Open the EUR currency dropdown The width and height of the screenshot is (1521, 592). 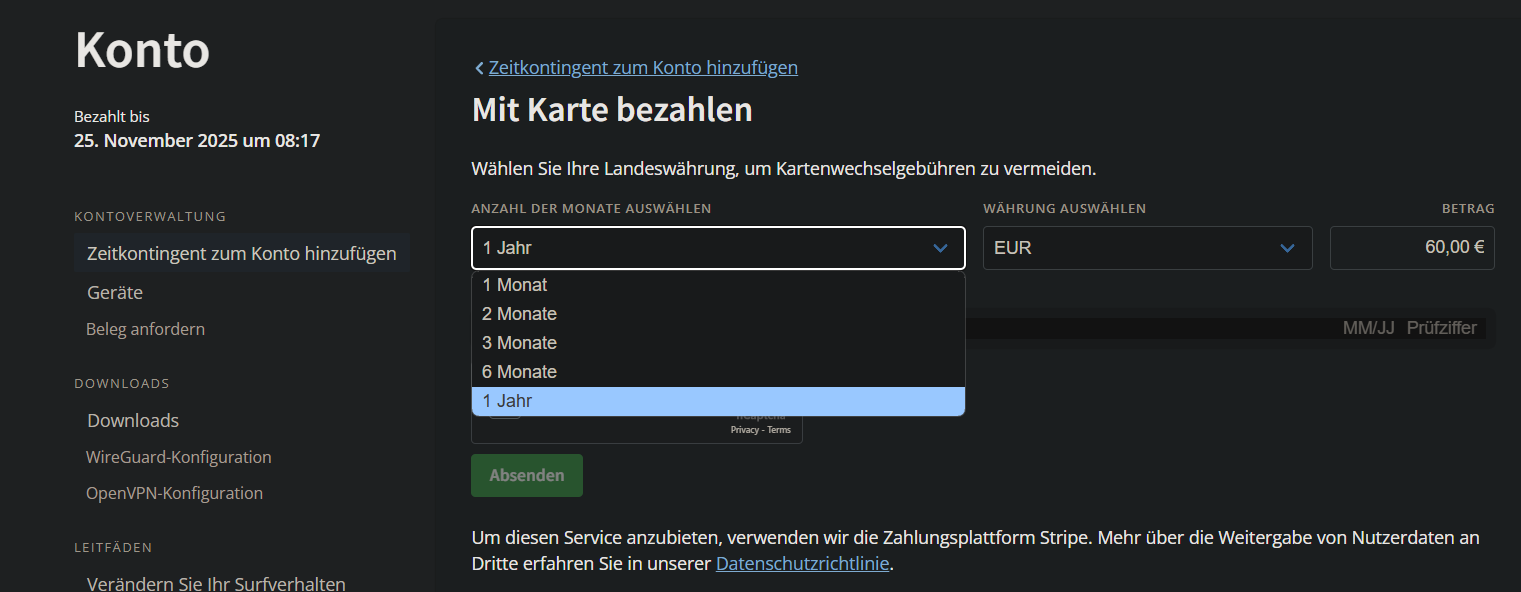tap(1147, 248)
